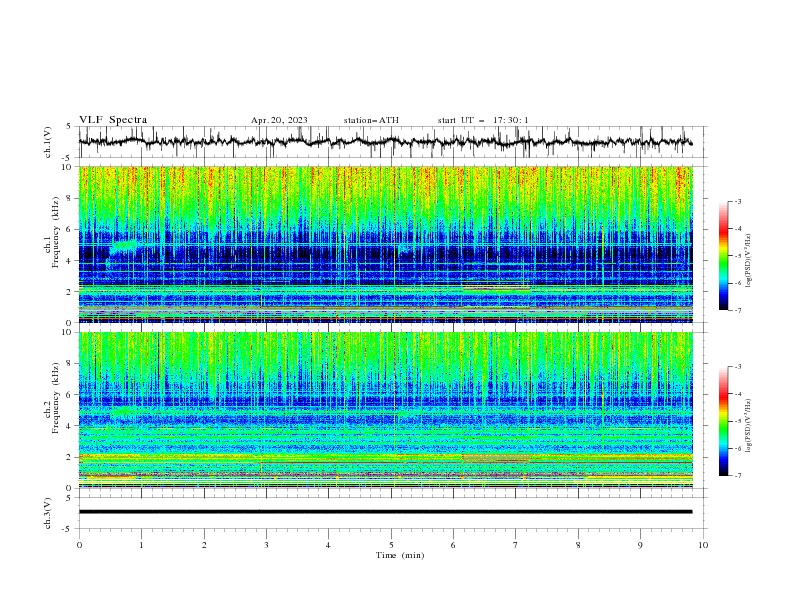Select the "start UT = 17:30:1" text
The height and width of the screenshot is (612, 792).
tap(483, 120)
